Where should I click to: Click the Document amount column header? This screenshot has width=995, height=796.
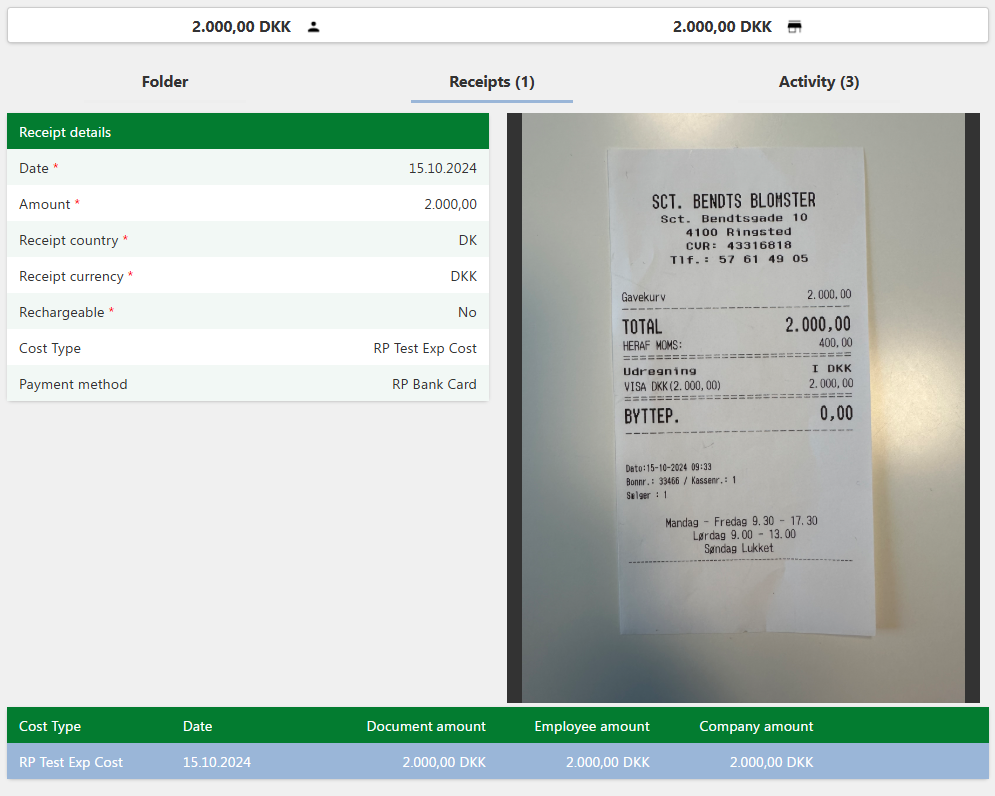(426, 726)
